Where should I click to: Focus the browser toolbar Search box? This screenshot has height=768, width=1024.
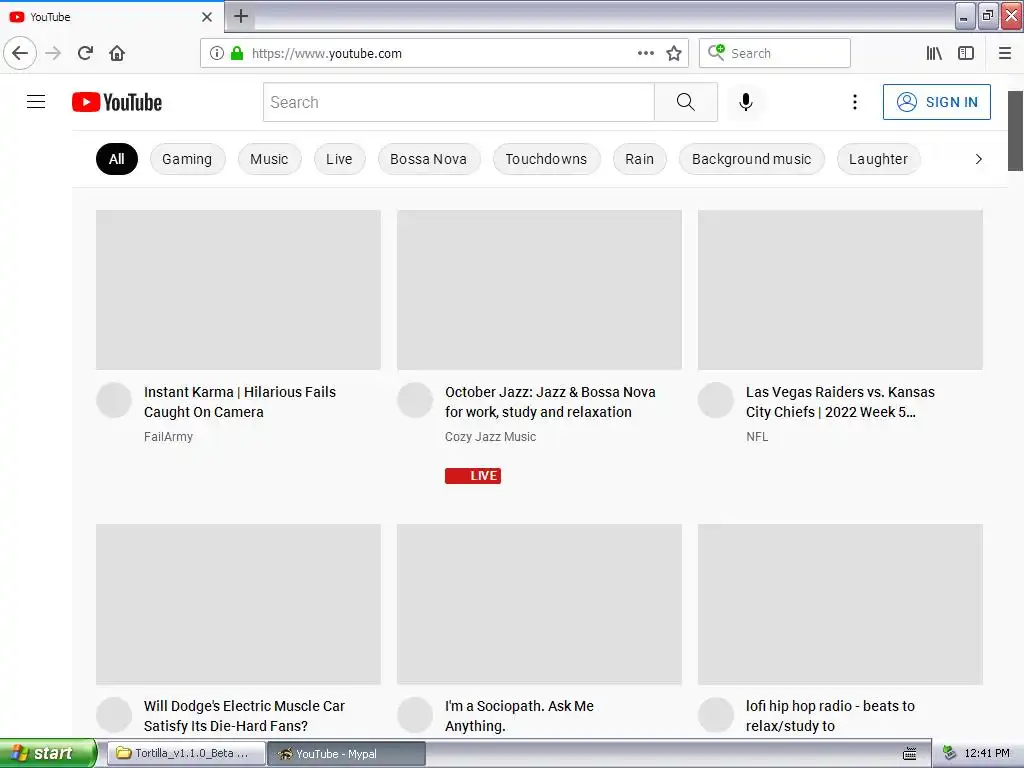click(x=775, y=54)
